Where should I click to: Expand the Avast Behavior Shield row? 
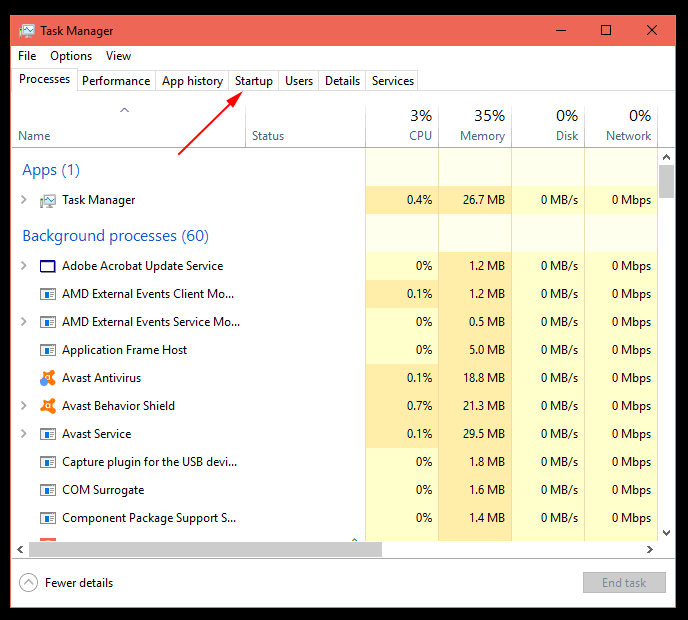(x=24, y=406)
